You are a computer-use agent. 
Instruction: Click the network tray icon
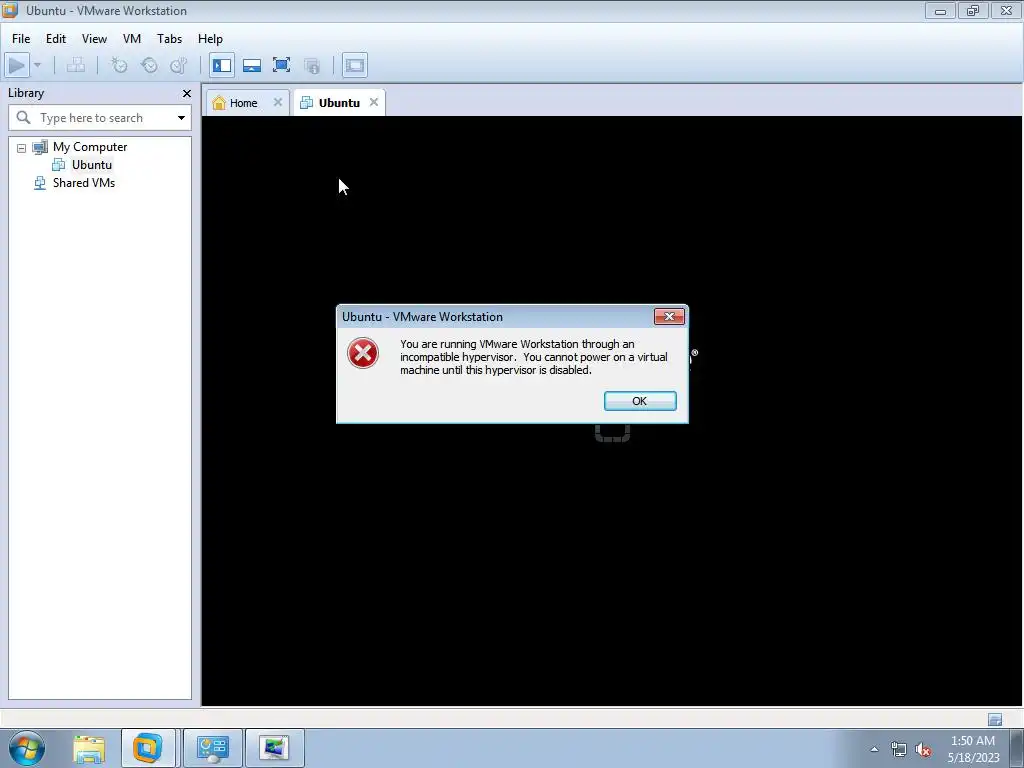click(899, 749)
